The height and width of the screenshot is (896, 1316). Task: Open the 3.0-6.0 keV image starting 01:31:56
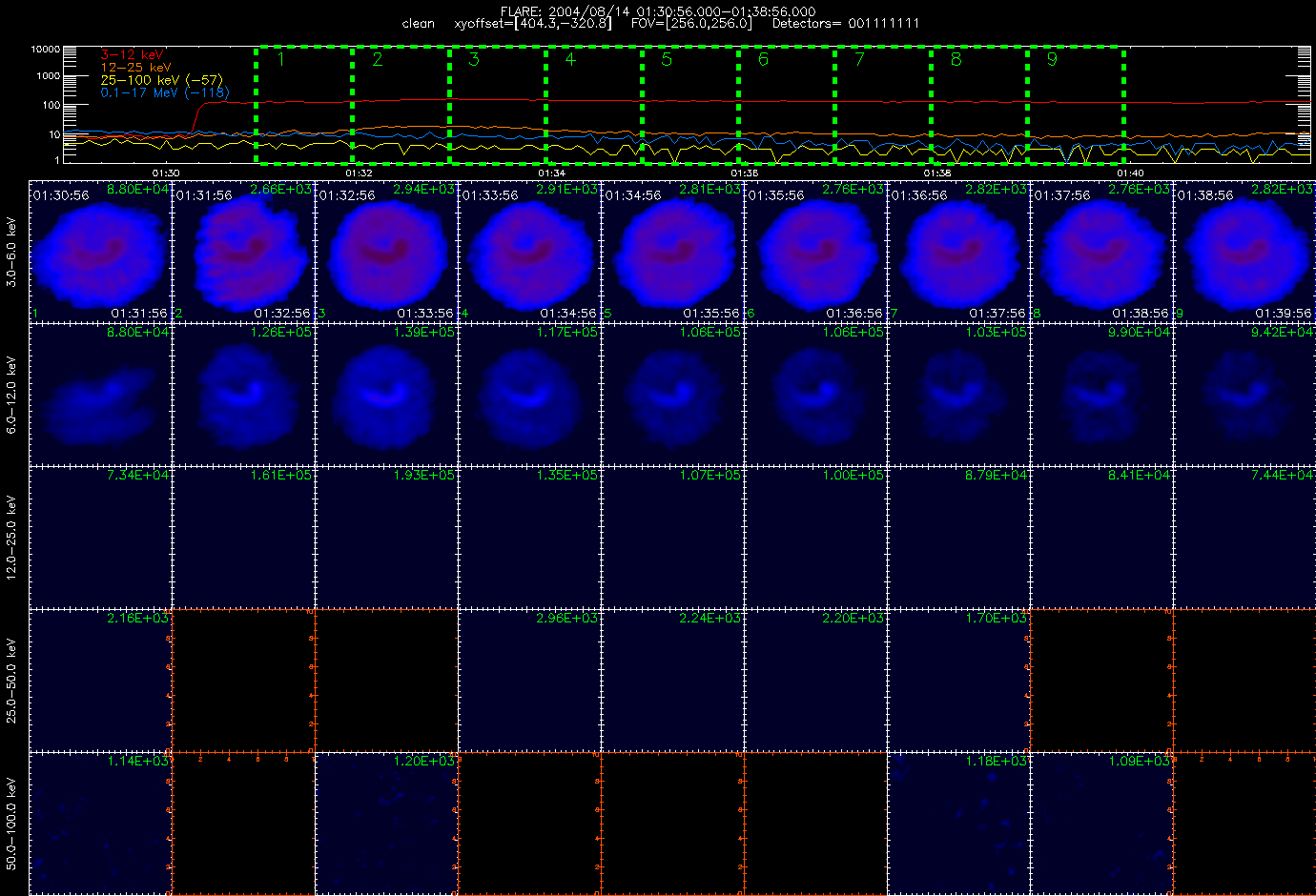pos(244,252)
